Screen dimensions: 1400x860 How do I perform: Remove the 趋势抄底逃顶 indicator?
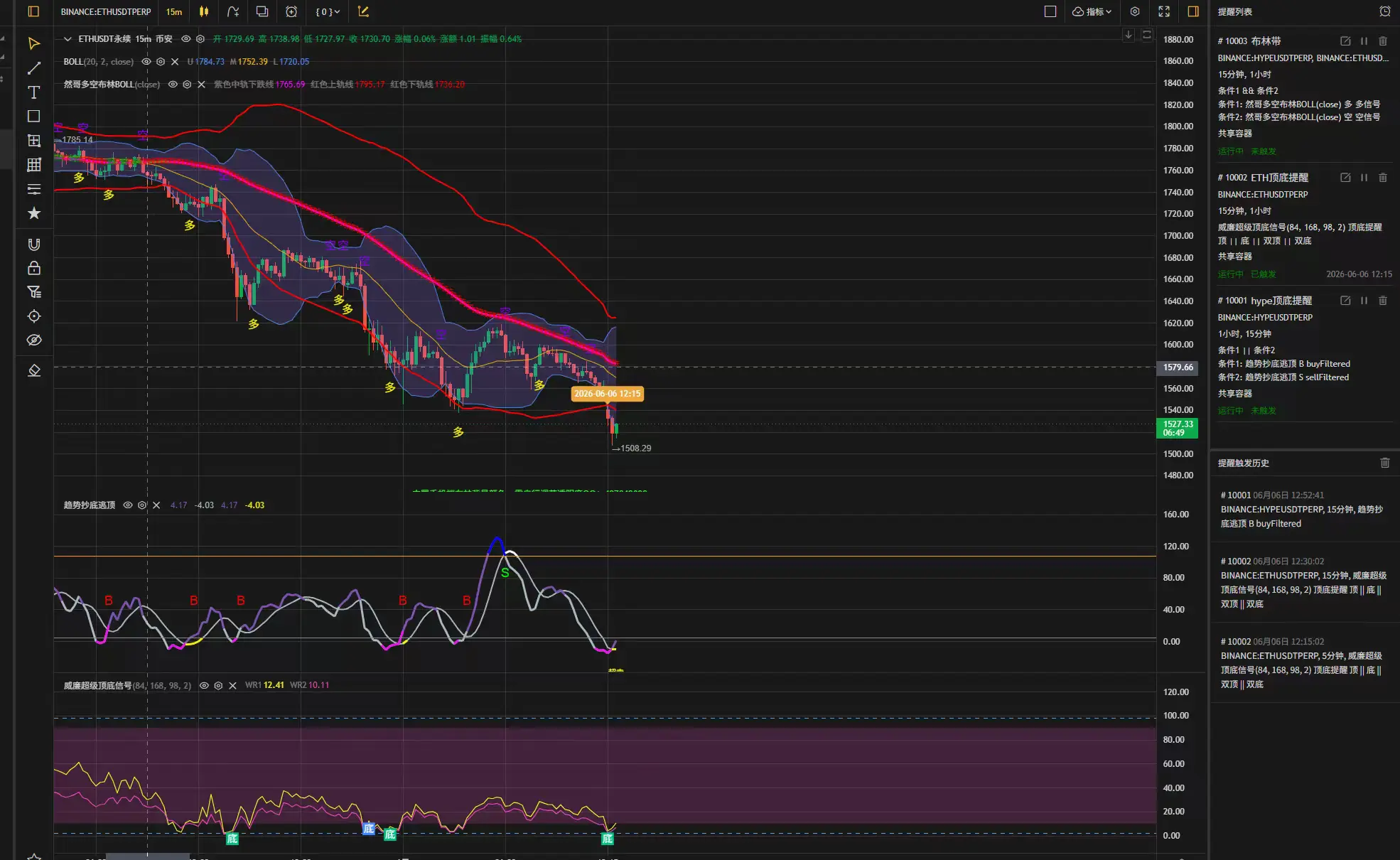[x=156, y=505]
